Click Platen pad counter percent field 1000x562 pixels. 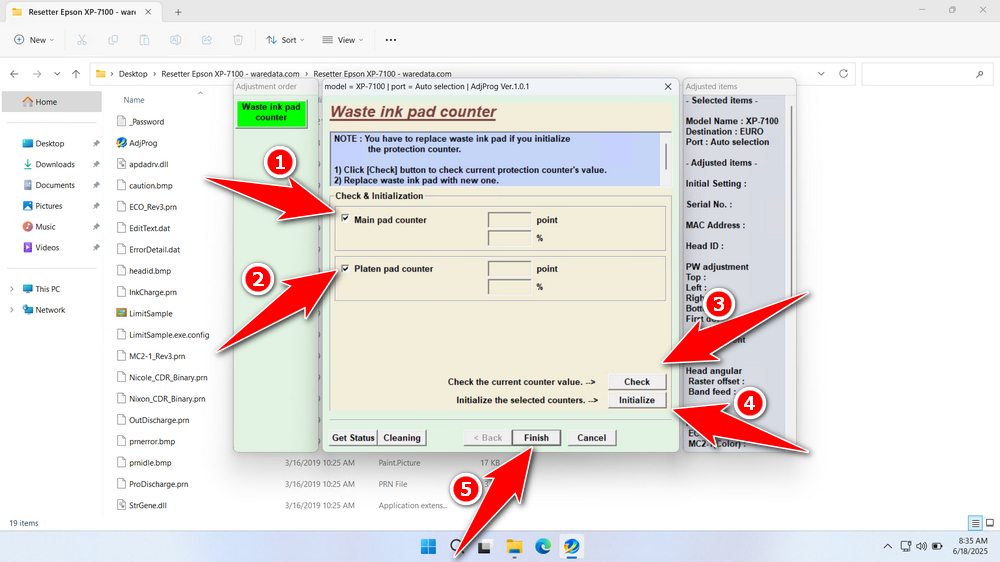pyautogui.click(x=509, y=287)
